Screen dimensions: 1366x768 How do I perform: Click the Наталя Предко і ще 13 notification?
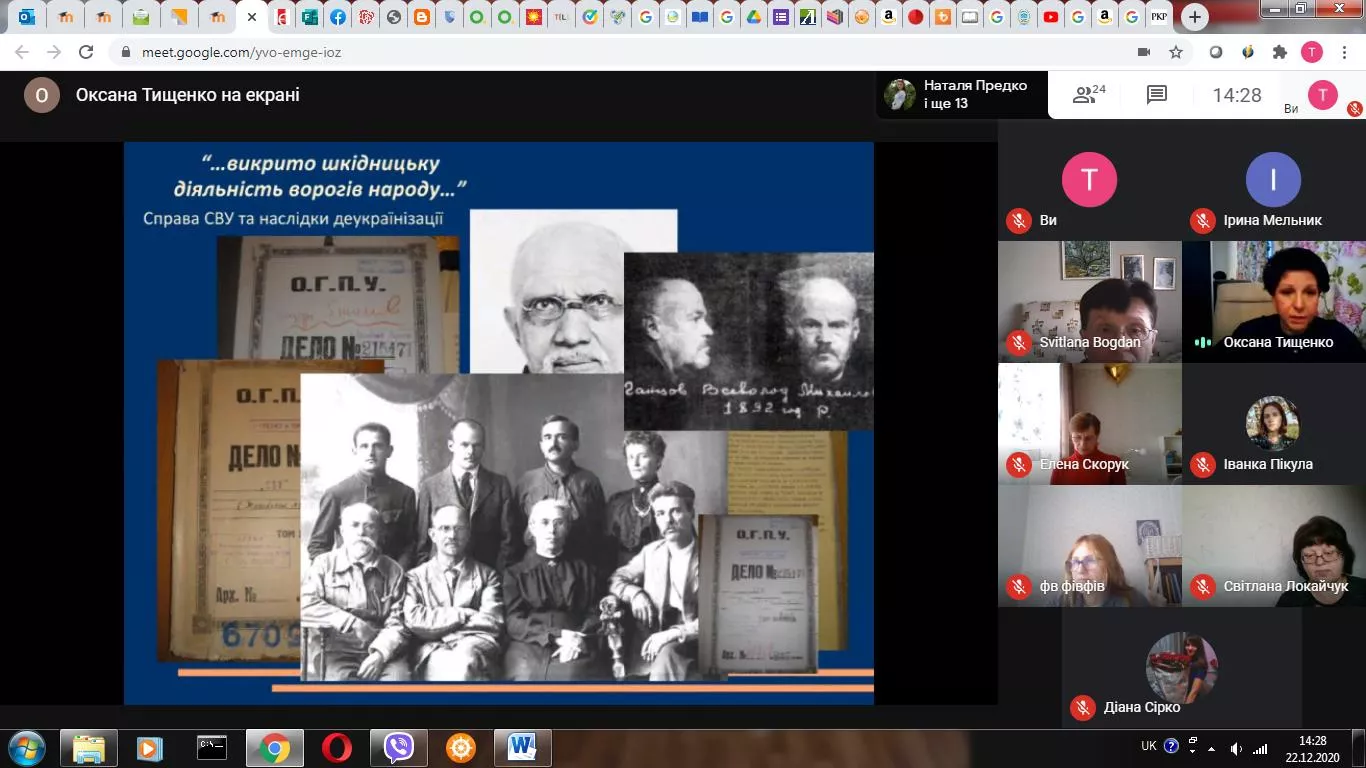pos(962,95)
